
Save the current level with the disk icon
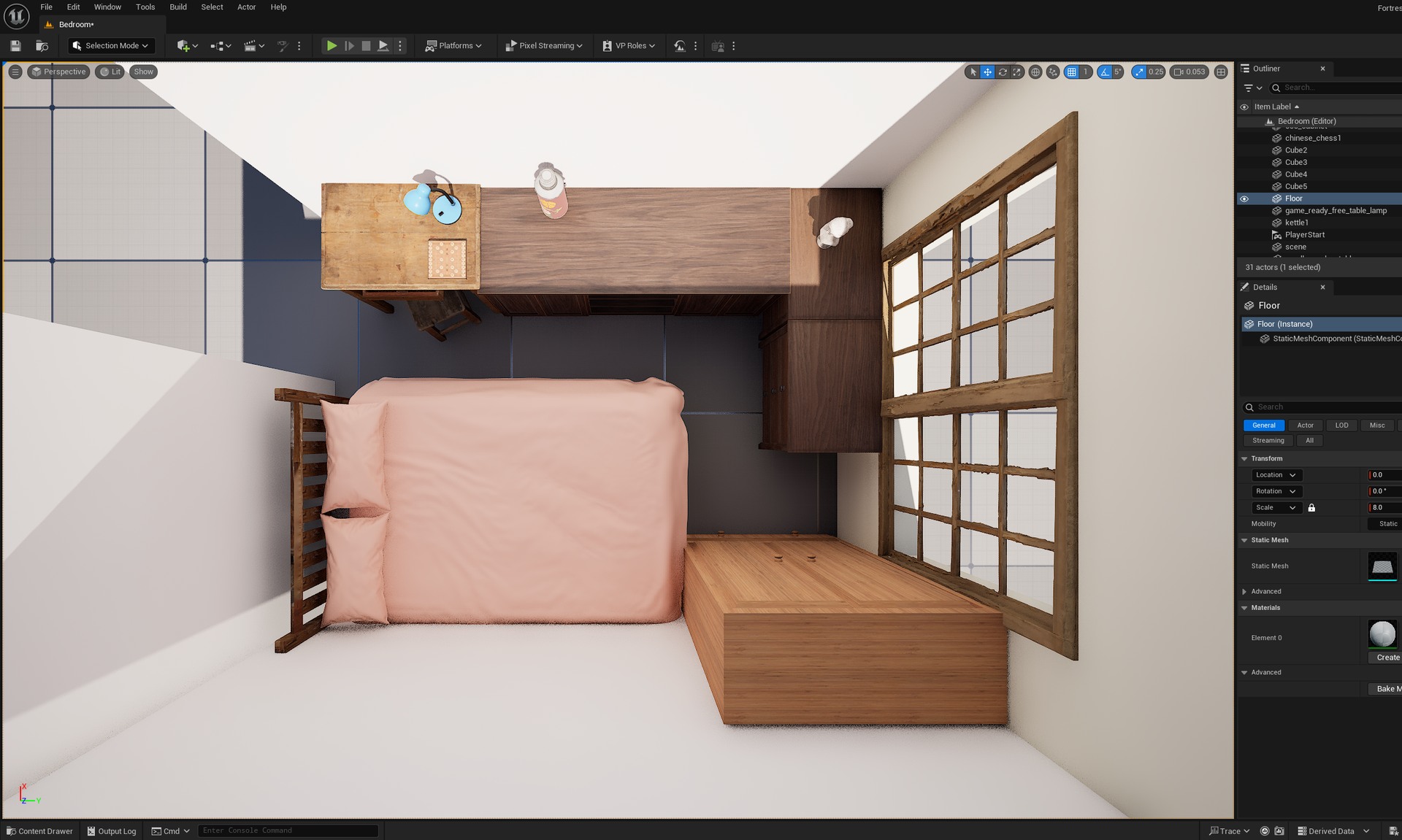15,46
